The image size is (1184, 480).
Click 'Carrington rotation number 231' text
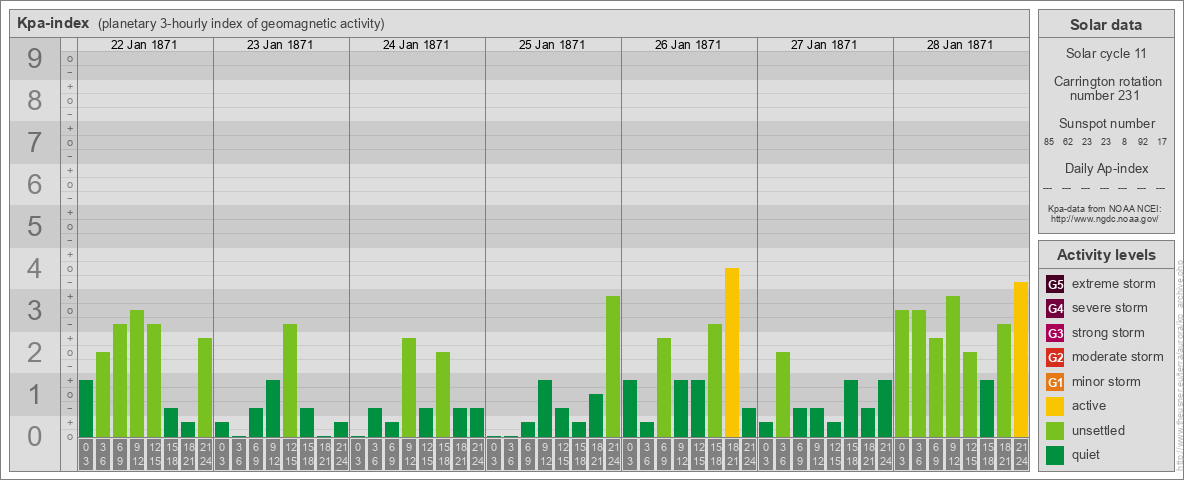pos(1106,88)
